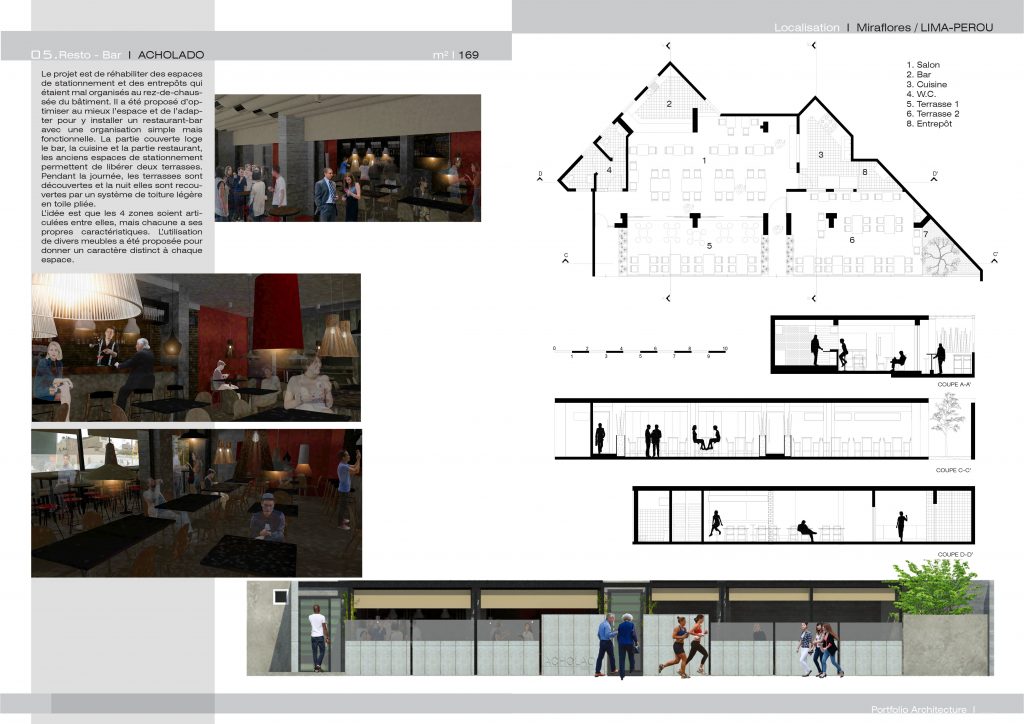Click the 'ACHOLADO' project title
Image resolution: width=1024 pixels, height=724 pixels.
coord(170,54)
